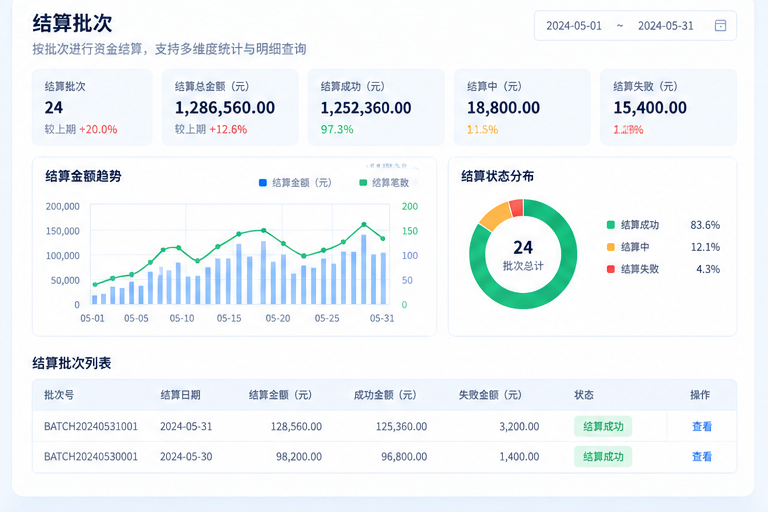Toggle the green 结算笔数 legend swatch

pyautogui.click(x=363, y=183)
